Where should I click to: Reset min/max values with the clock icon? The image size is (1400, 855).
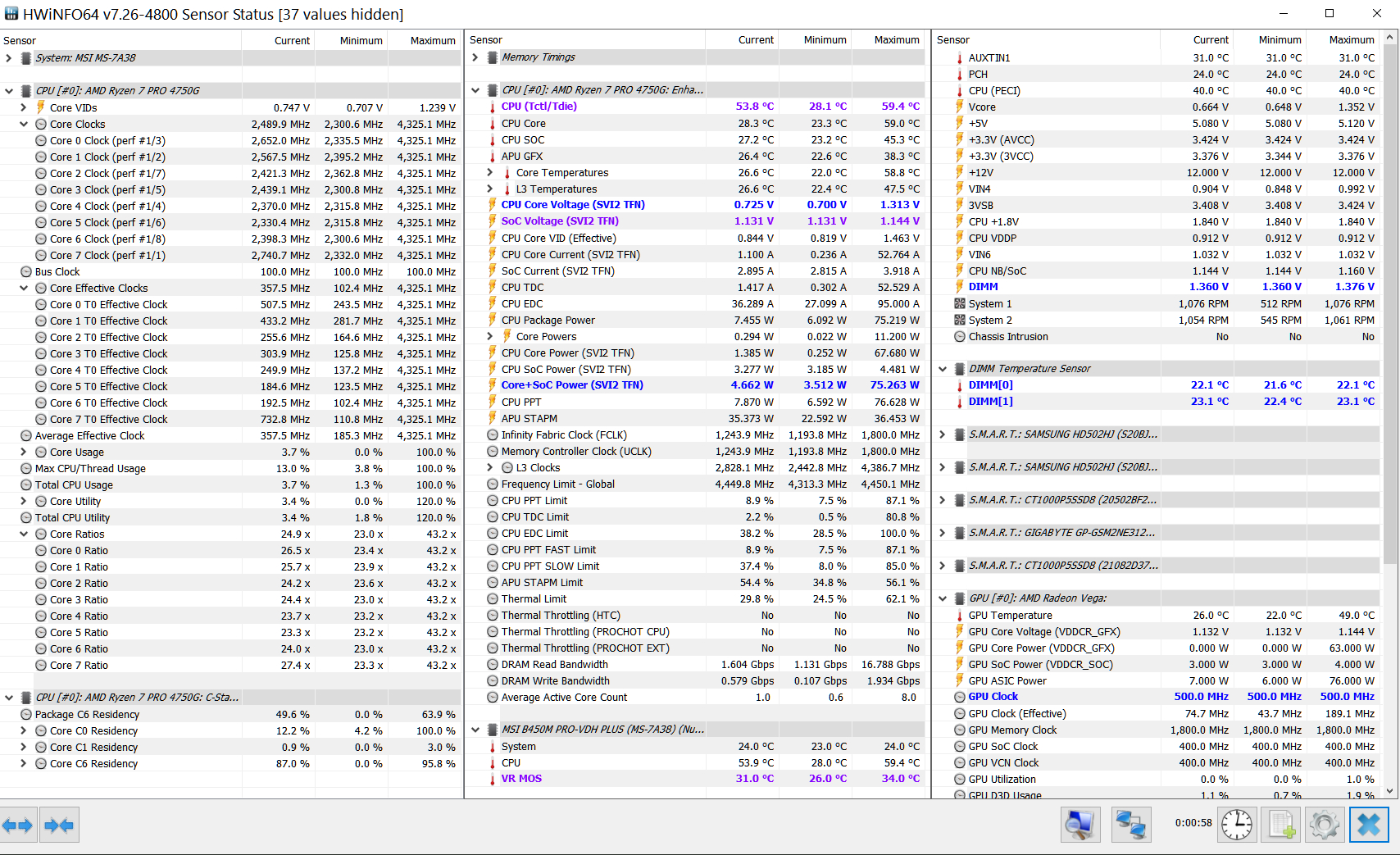[x=1237, y=825]
